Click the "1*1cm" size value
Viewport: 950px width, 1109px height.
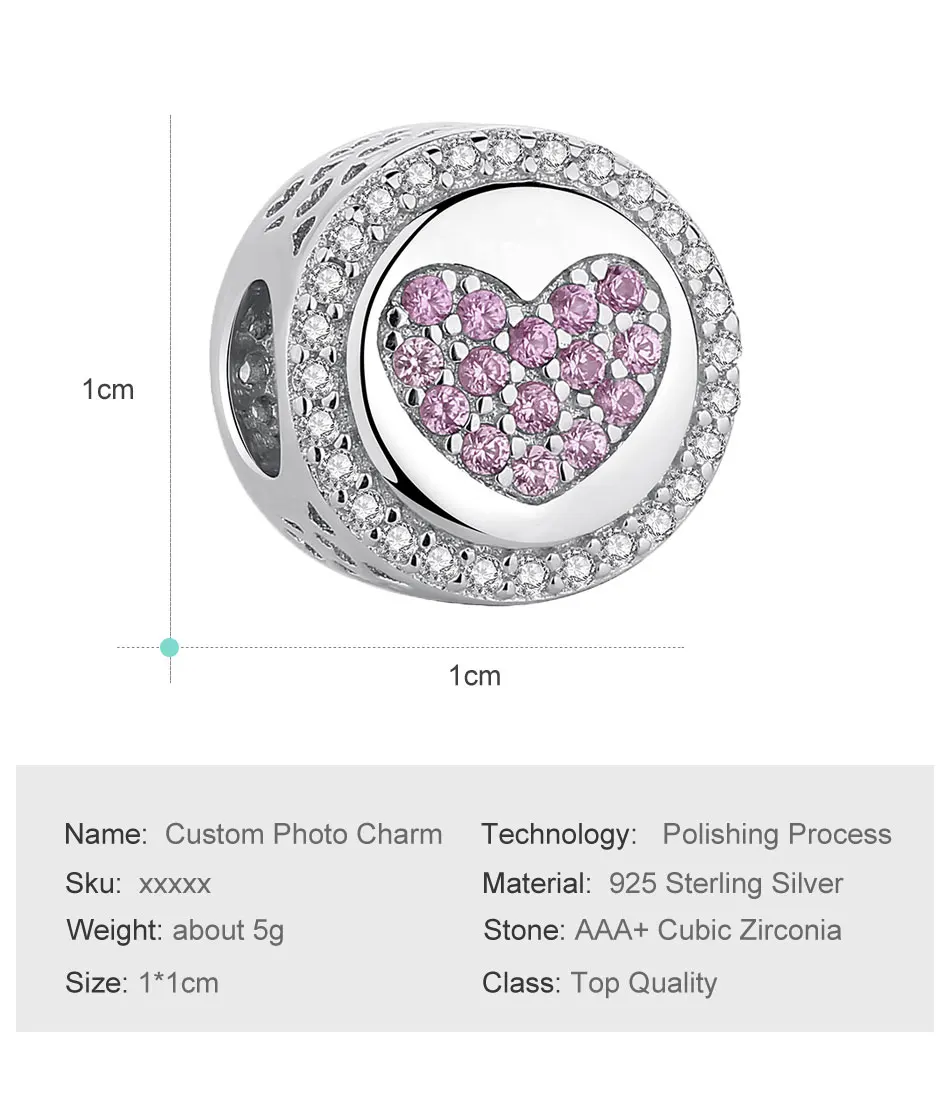click(x=177, y=983)
